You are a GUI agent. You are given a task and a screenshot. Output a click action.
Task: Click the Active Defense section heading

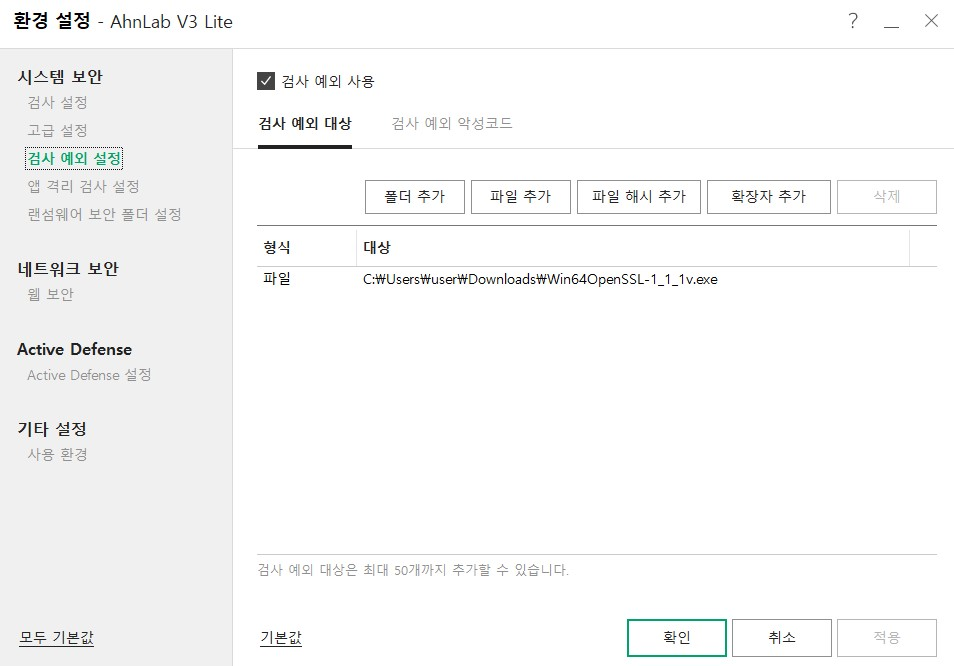click(74, 349)
